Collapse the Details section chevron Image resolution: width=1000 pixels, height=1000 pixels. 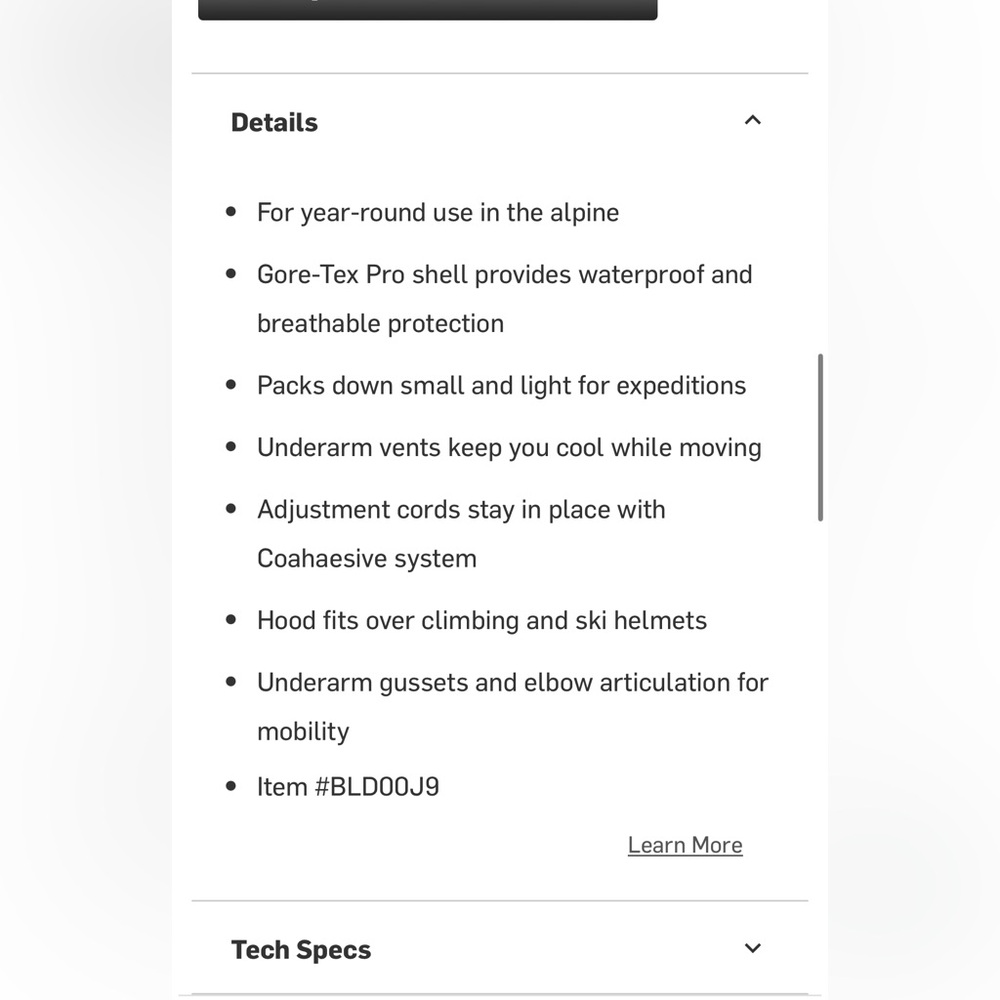pos(753,121)
